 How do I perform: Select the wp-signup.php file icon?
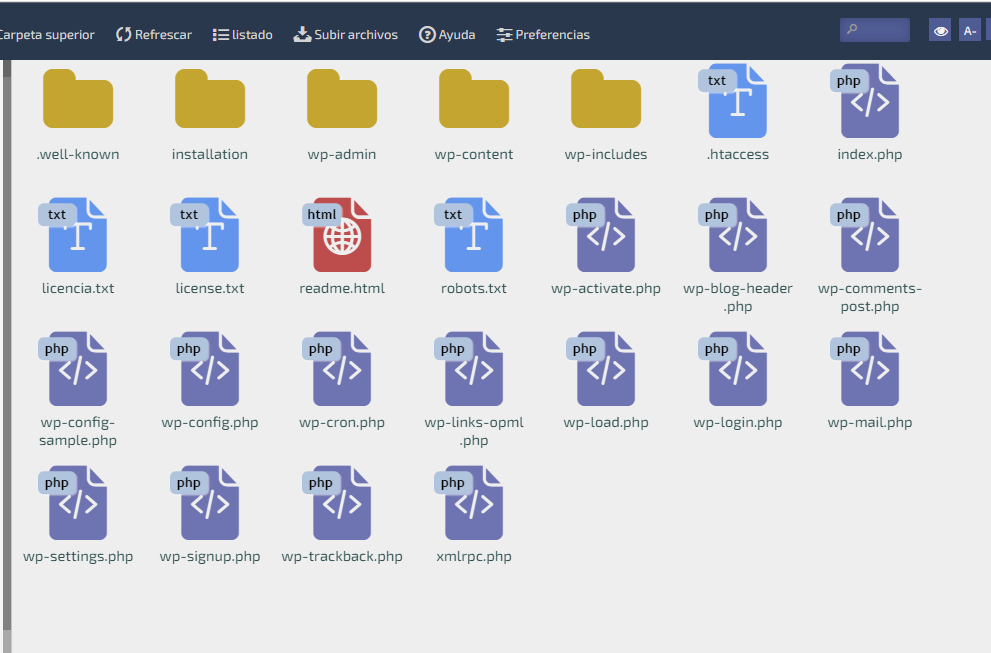click(205, 503)
